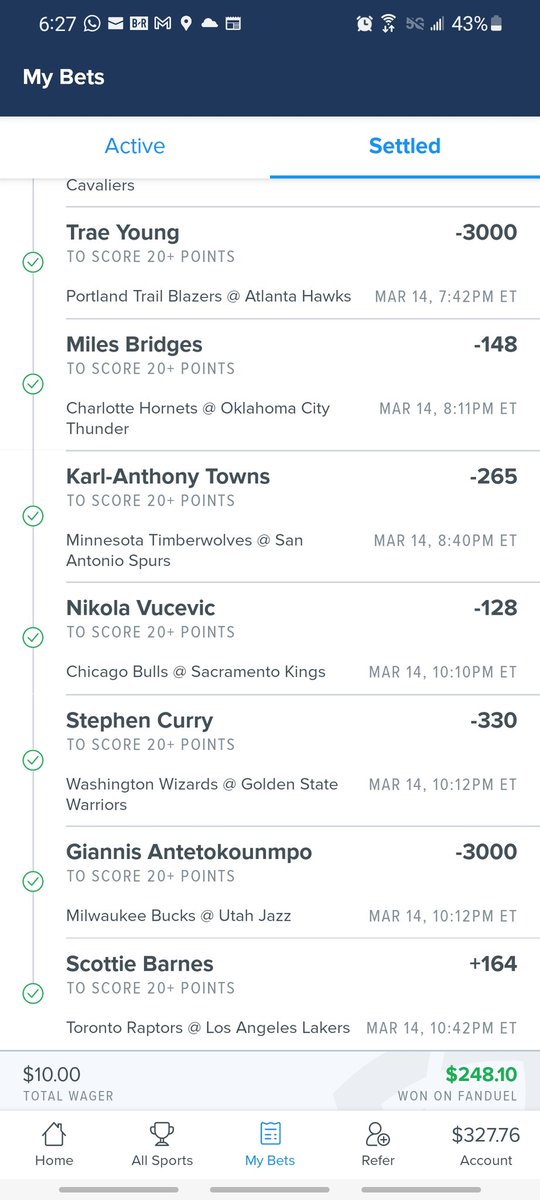
Task: Tap green check icon beside Trae Young
Action: 33,263
